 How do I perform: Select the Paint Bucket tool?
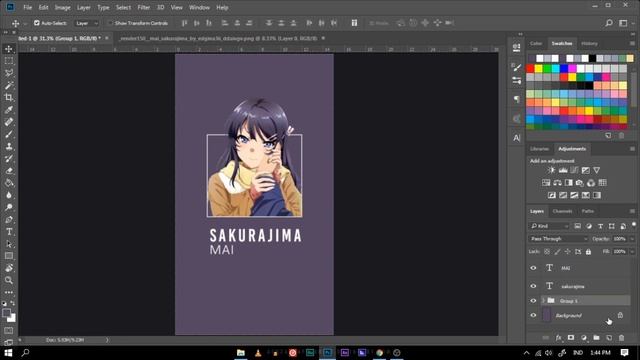[x=9, y=183]
